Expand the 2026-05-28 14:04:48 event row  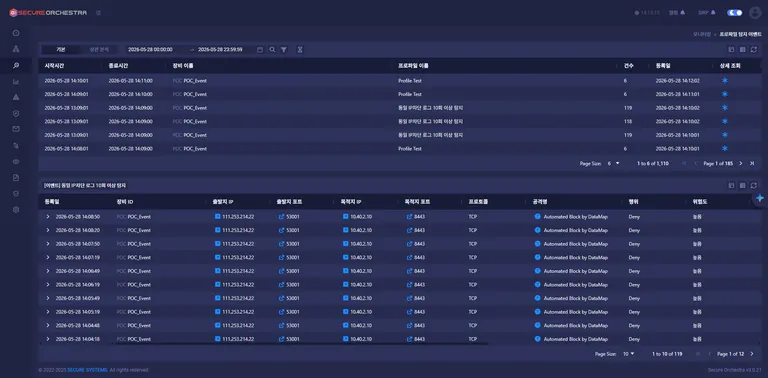pos(48,325)
